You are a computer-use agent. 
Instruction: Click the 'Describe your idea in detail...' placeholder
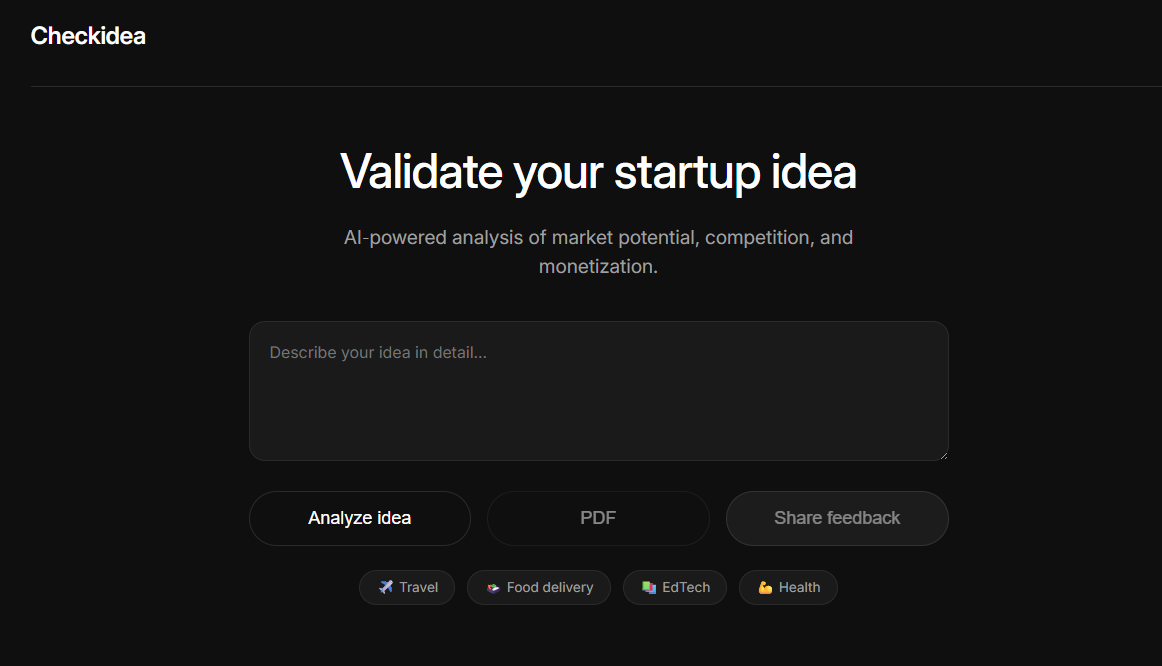click(x=378, y=353)
